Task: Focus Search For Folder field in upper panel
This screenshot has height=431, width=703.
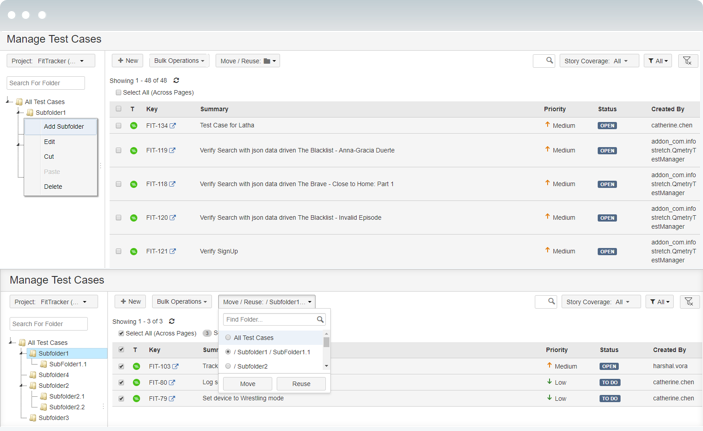Action: (x=46, y=83)
